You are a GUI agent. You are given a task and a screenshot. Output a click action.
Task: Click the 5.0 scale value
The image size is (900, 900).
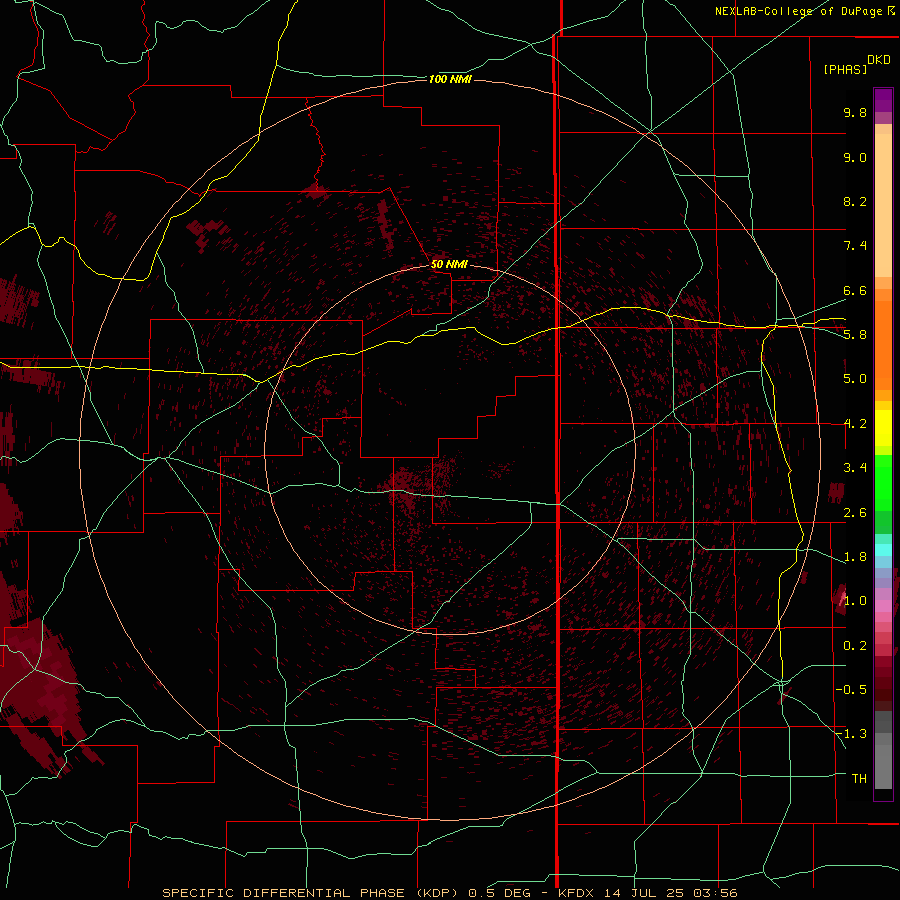pyautogui.click(x=855, y=379)
